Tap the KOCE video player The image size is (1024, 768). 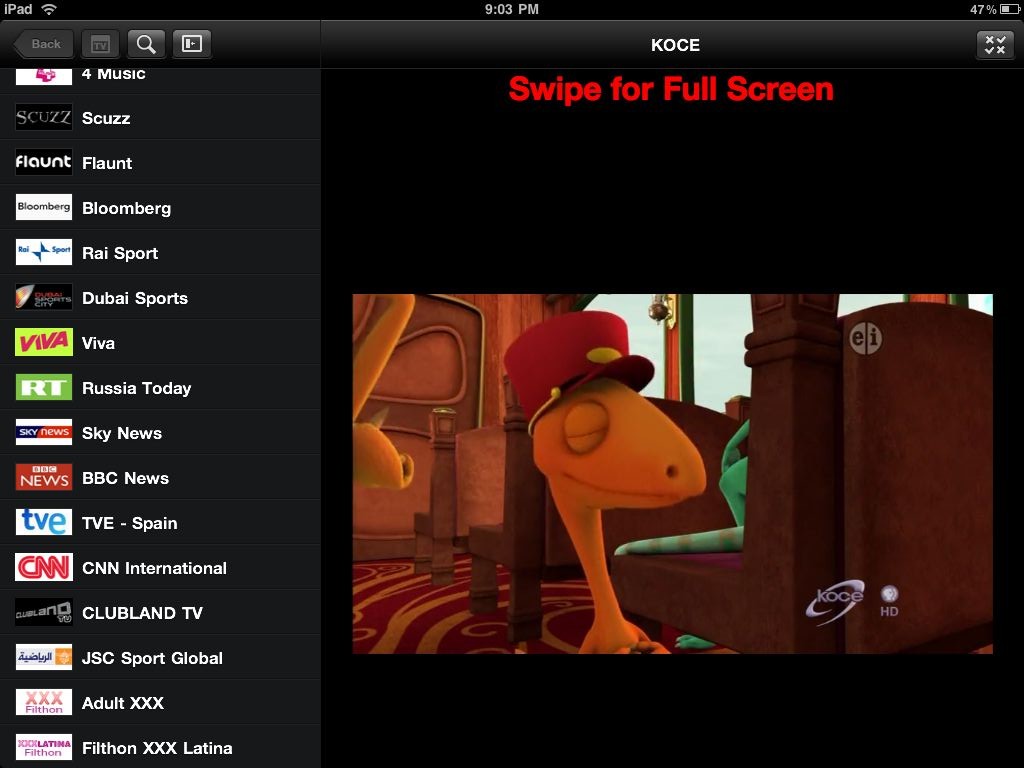coord(673,473)
